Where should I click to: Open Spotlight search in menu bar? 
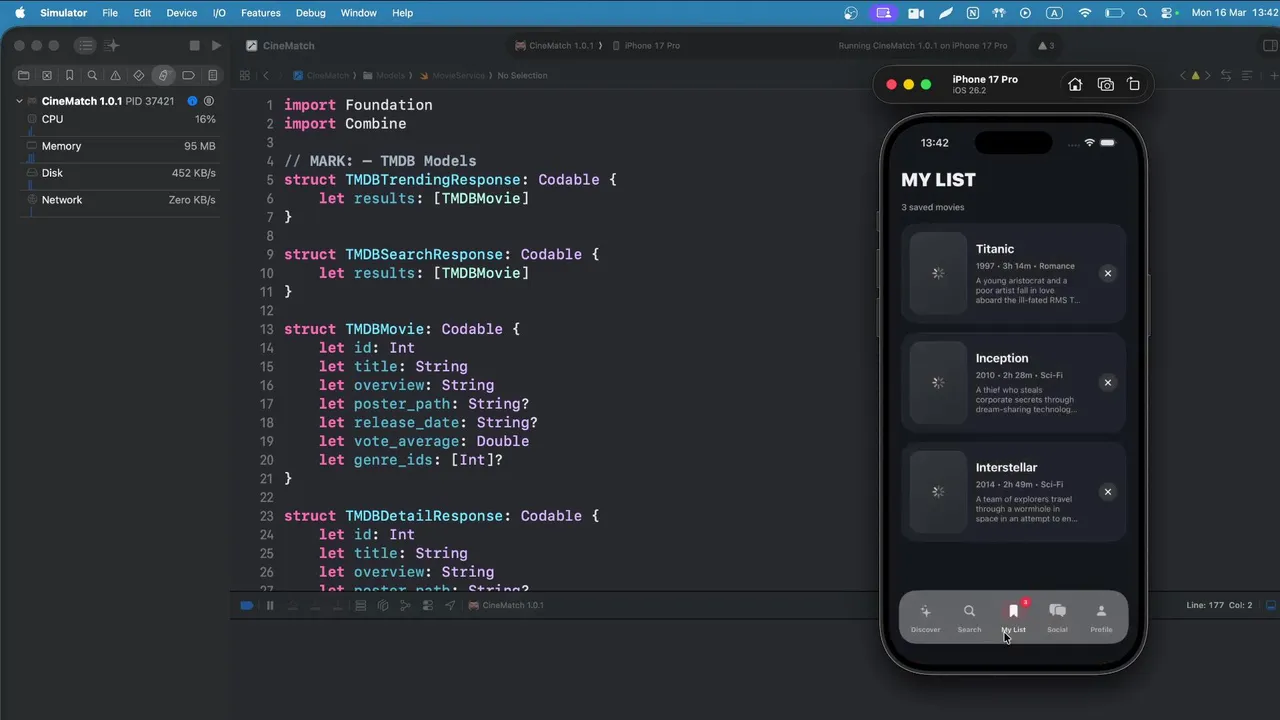(x=1142, y=13)
